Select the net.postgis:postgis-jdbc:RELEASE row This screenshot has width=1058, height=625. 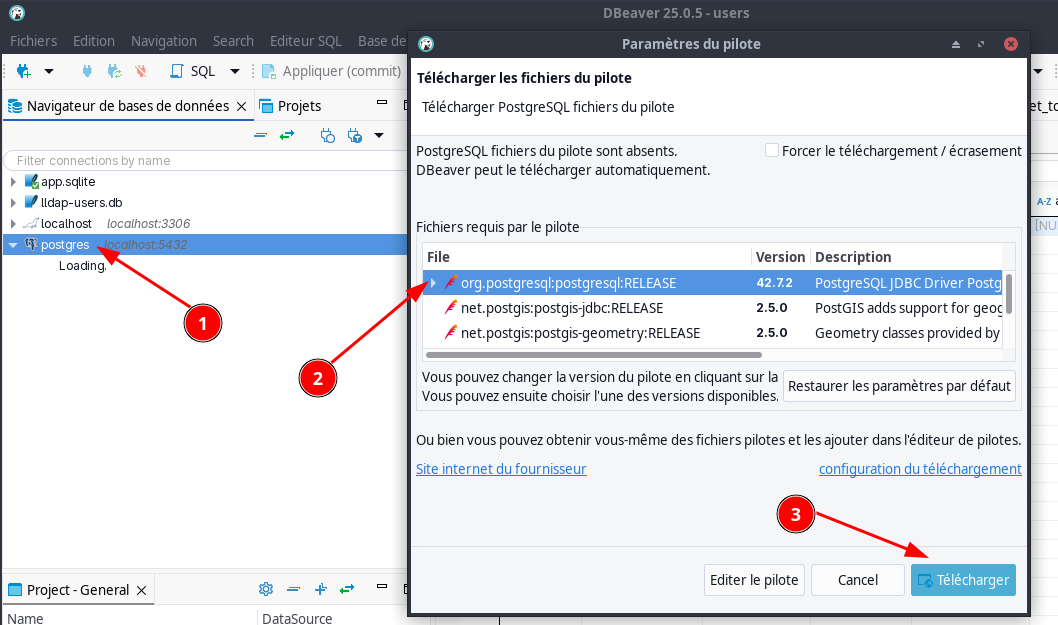pyautogui.click(x=713, y=308)
